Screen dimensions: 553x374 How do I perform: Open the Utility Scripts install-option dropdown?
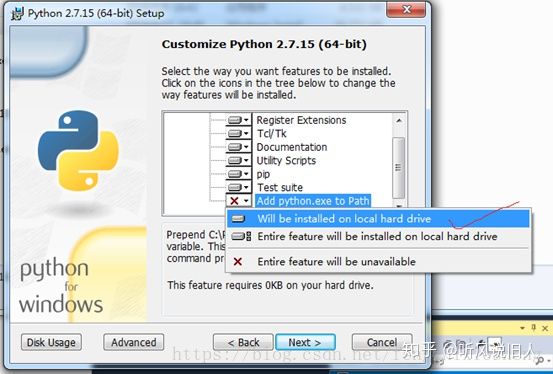tap(239, 160)
